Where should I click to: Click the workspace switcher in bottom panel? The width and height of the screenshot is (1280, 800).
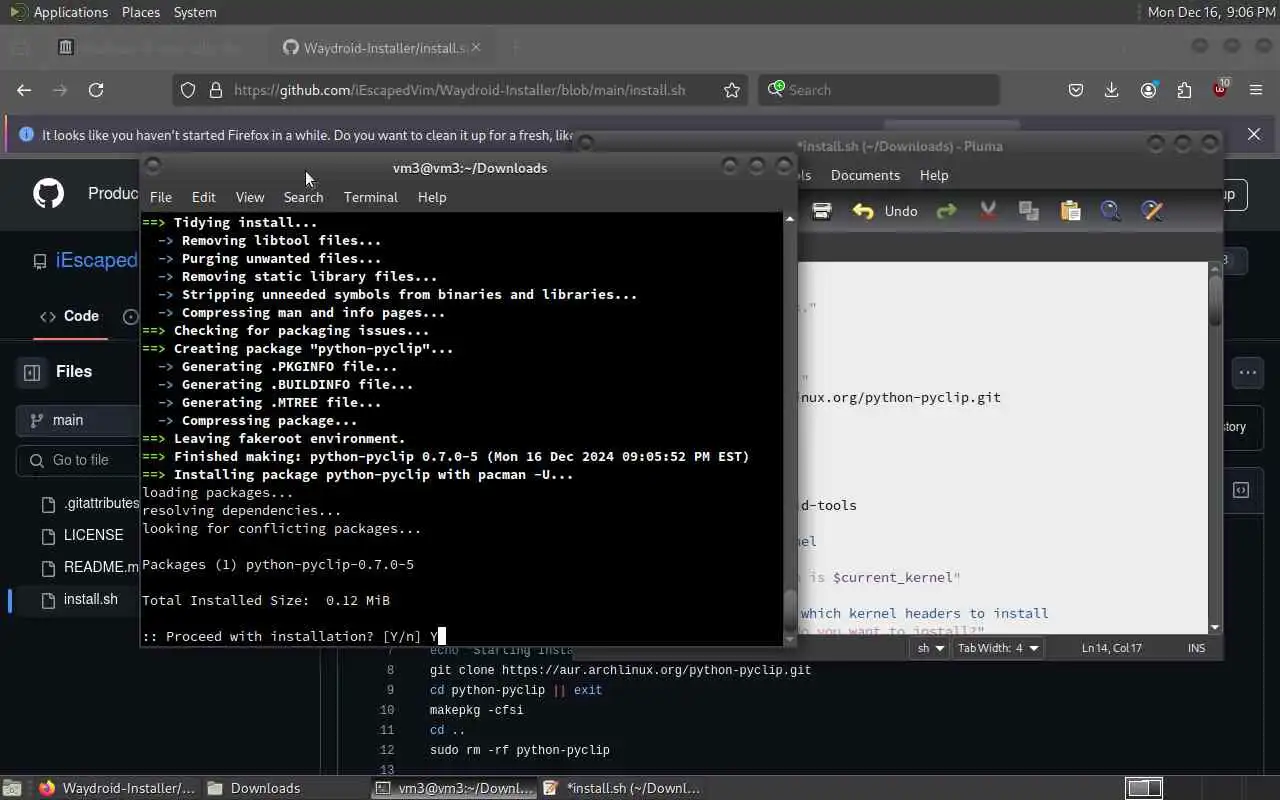click(1144, 788)
